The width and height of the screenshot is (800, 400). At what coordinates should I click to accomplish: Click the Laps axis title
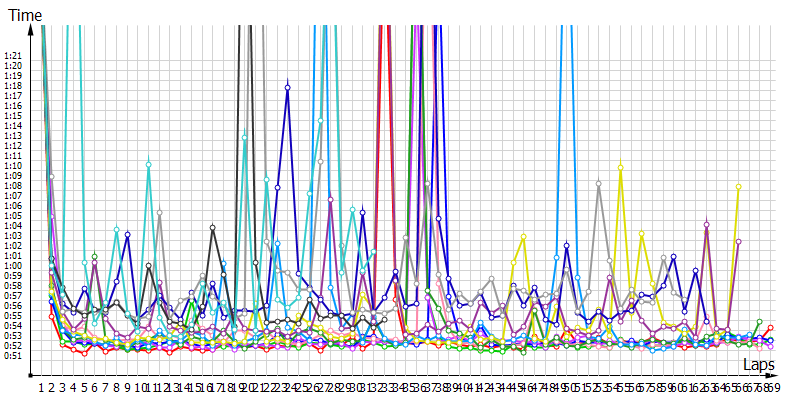tap(759, 365)
